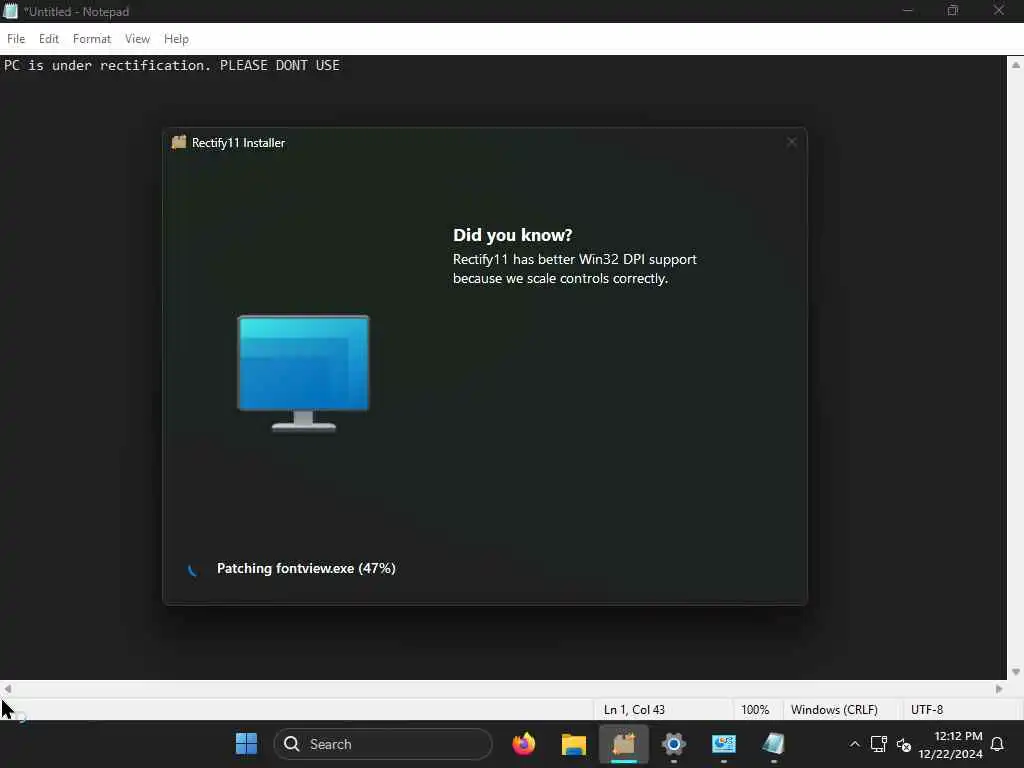Click the taskbar Search box
Viewport: 1024px width, 768px height.
click(x=383, y=744)
